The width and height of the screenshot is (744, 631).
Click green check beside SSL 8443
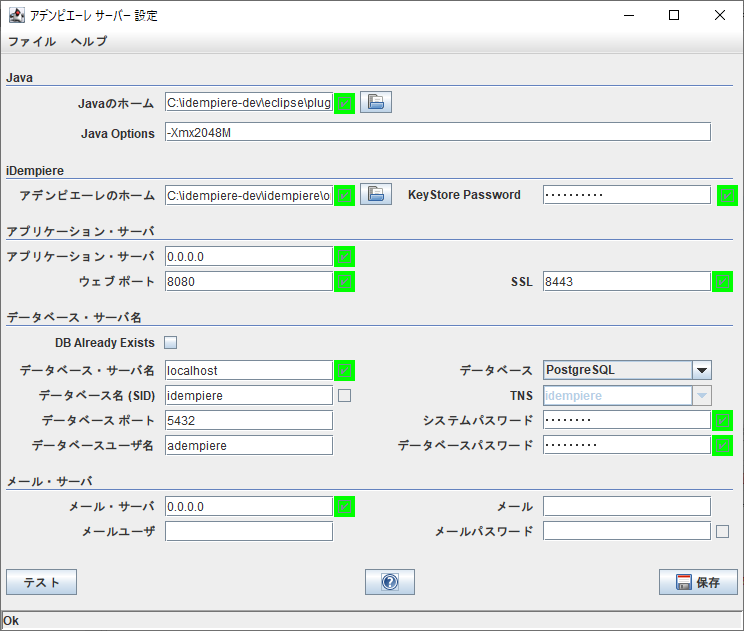(722, 282)
